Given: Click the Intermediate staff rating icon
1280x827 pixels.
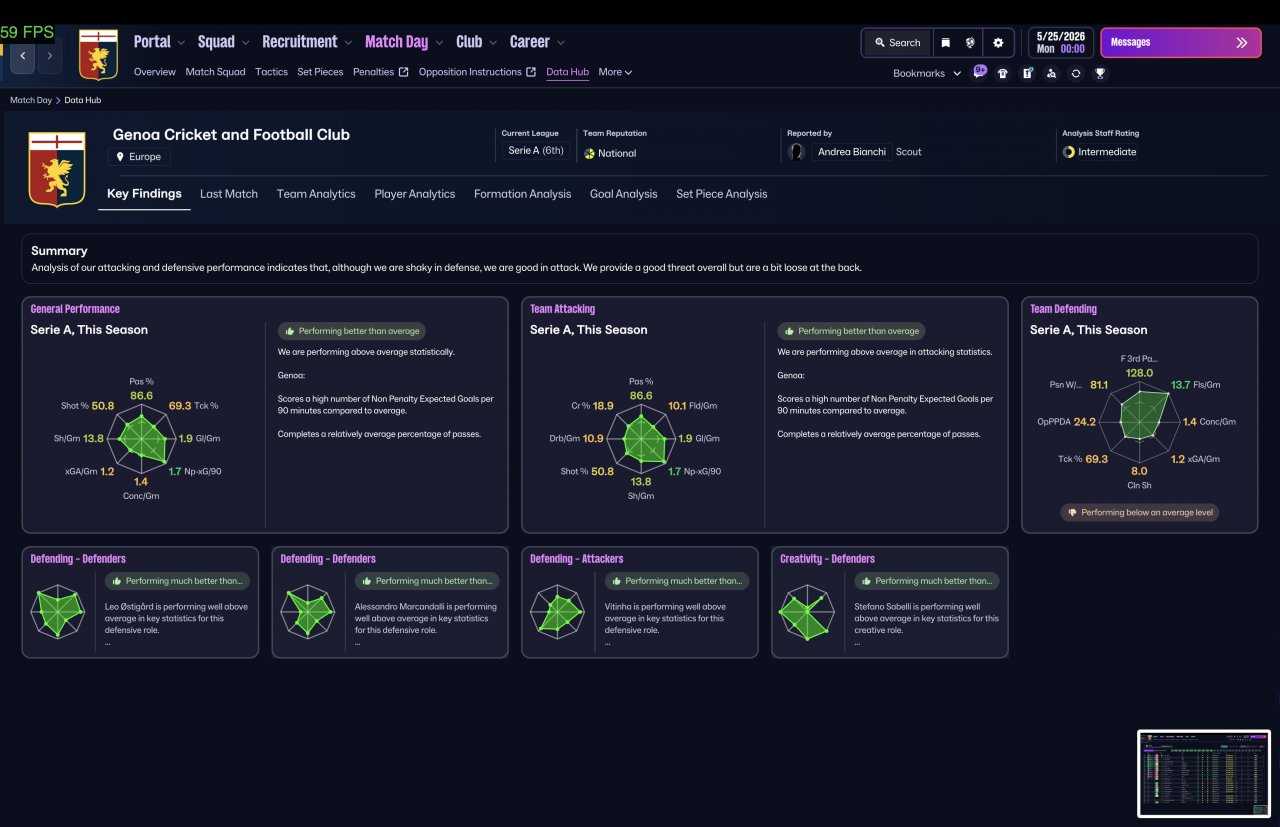Looking at the screenshot, I should click(1068, 152).
